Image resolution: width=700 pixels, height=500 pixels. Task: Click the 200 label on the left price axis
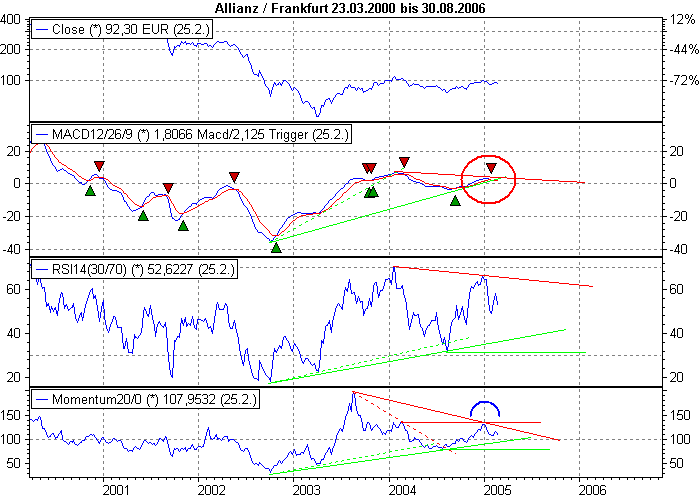(x=10, y=49)
